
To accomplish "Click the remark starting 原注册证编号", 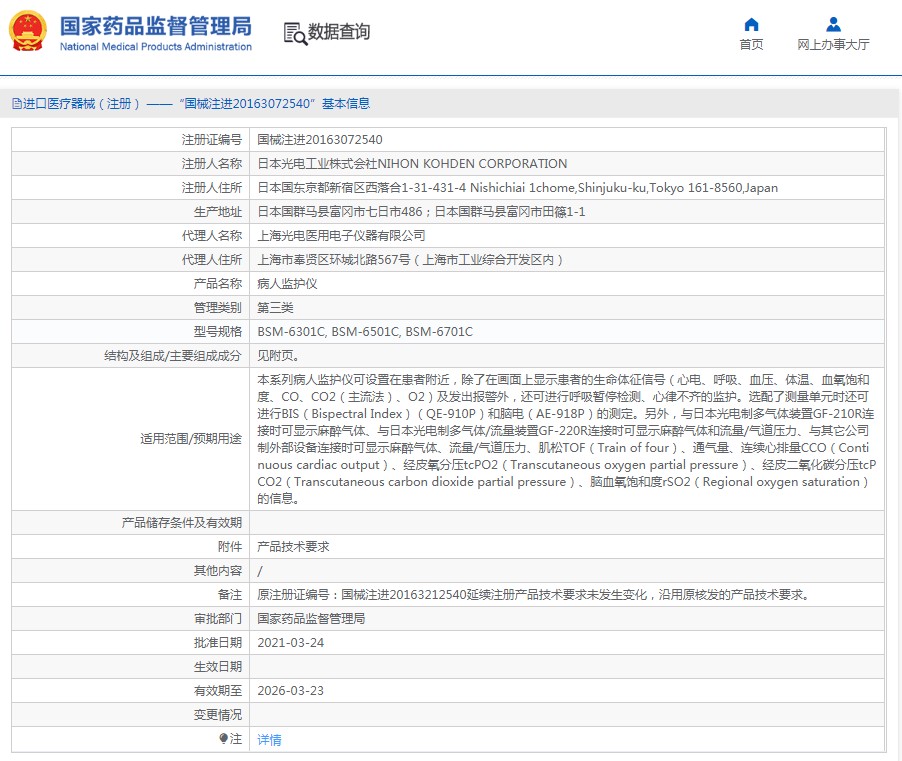I will point(533,595).
